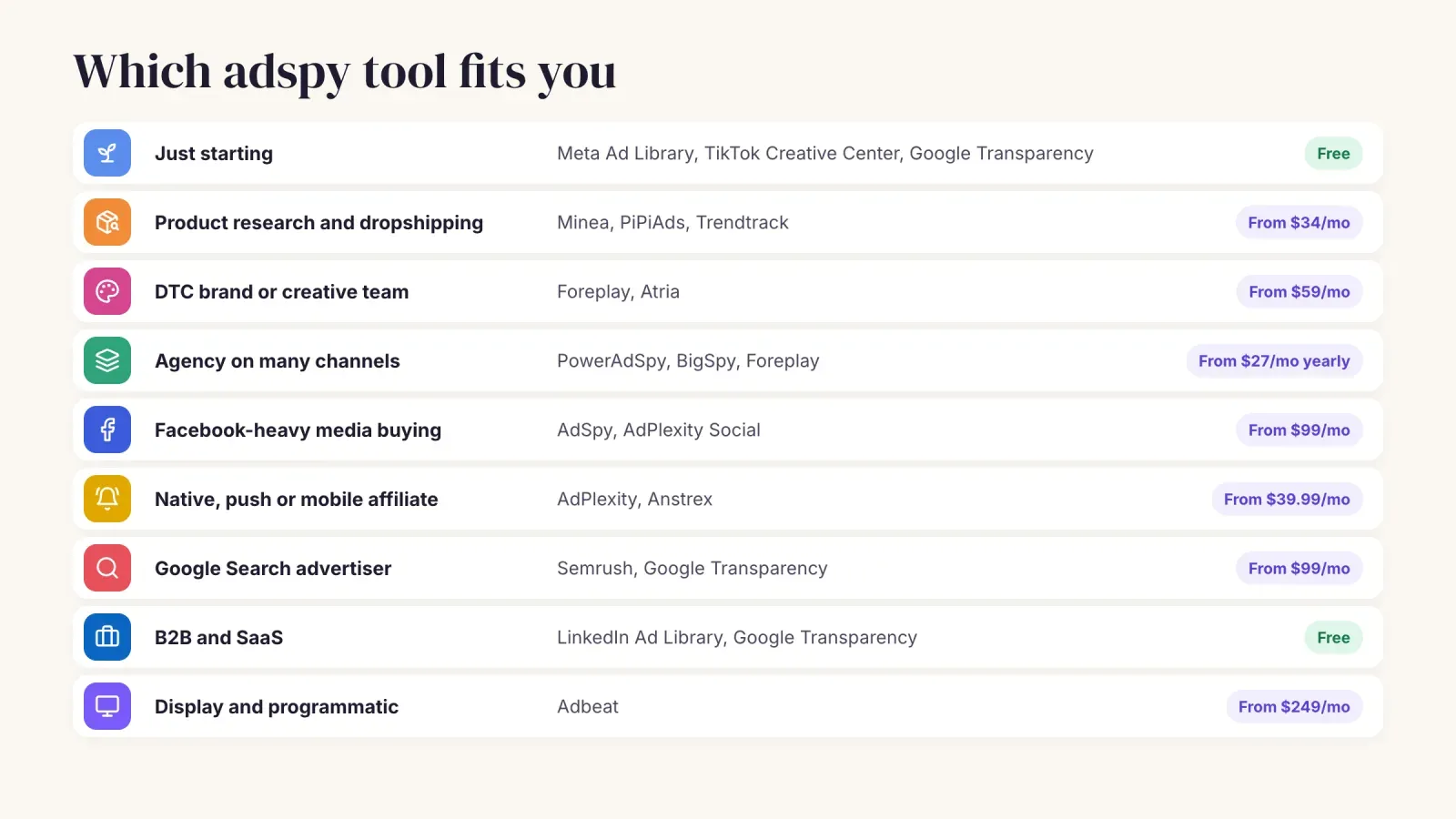The image size is (1456, 819).
Task: Click the From $99/mo badge for Facebook-heavy row
Action: pos(1299,430)
